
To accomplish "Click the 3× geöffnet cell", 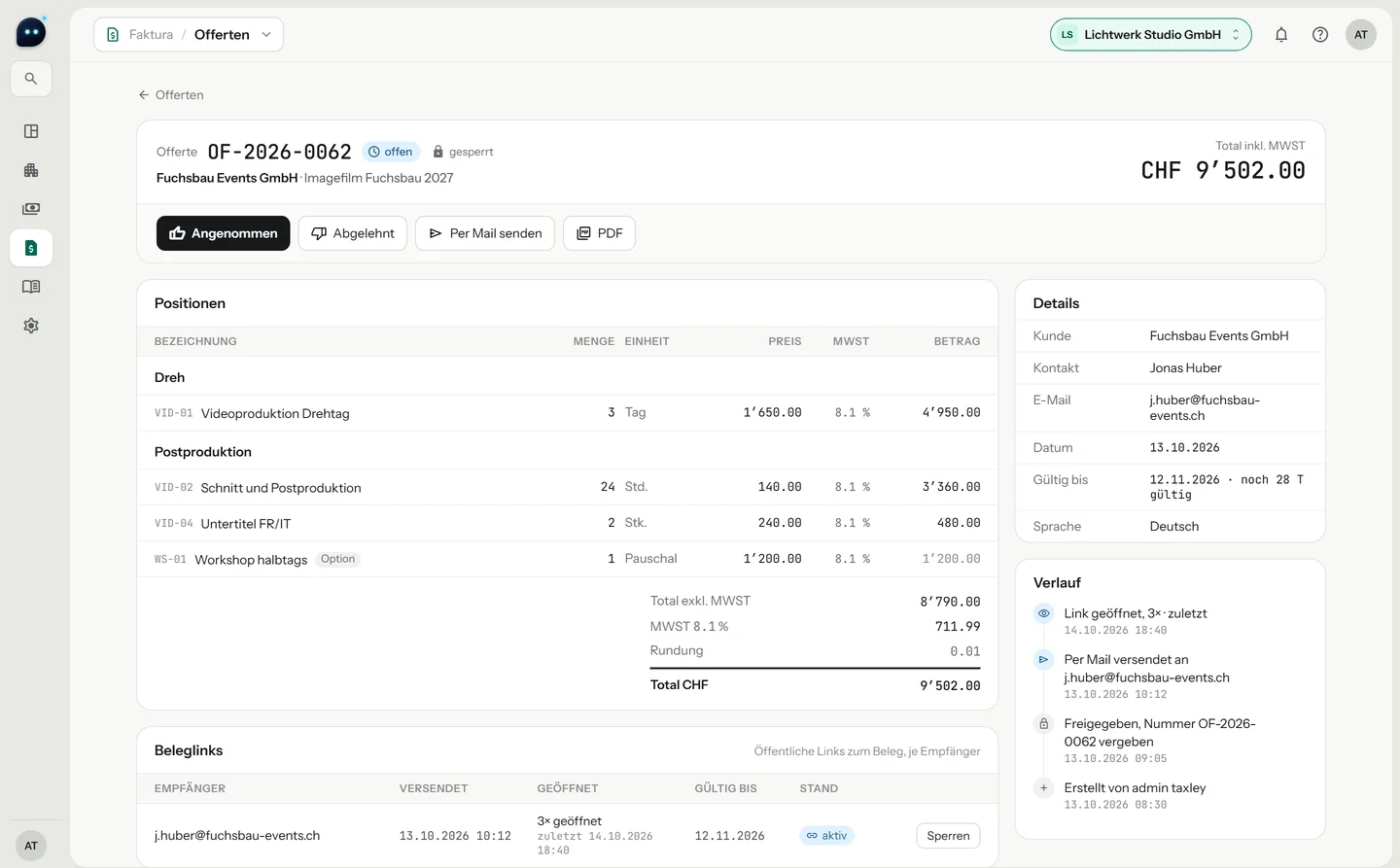I will pos(595,835).
